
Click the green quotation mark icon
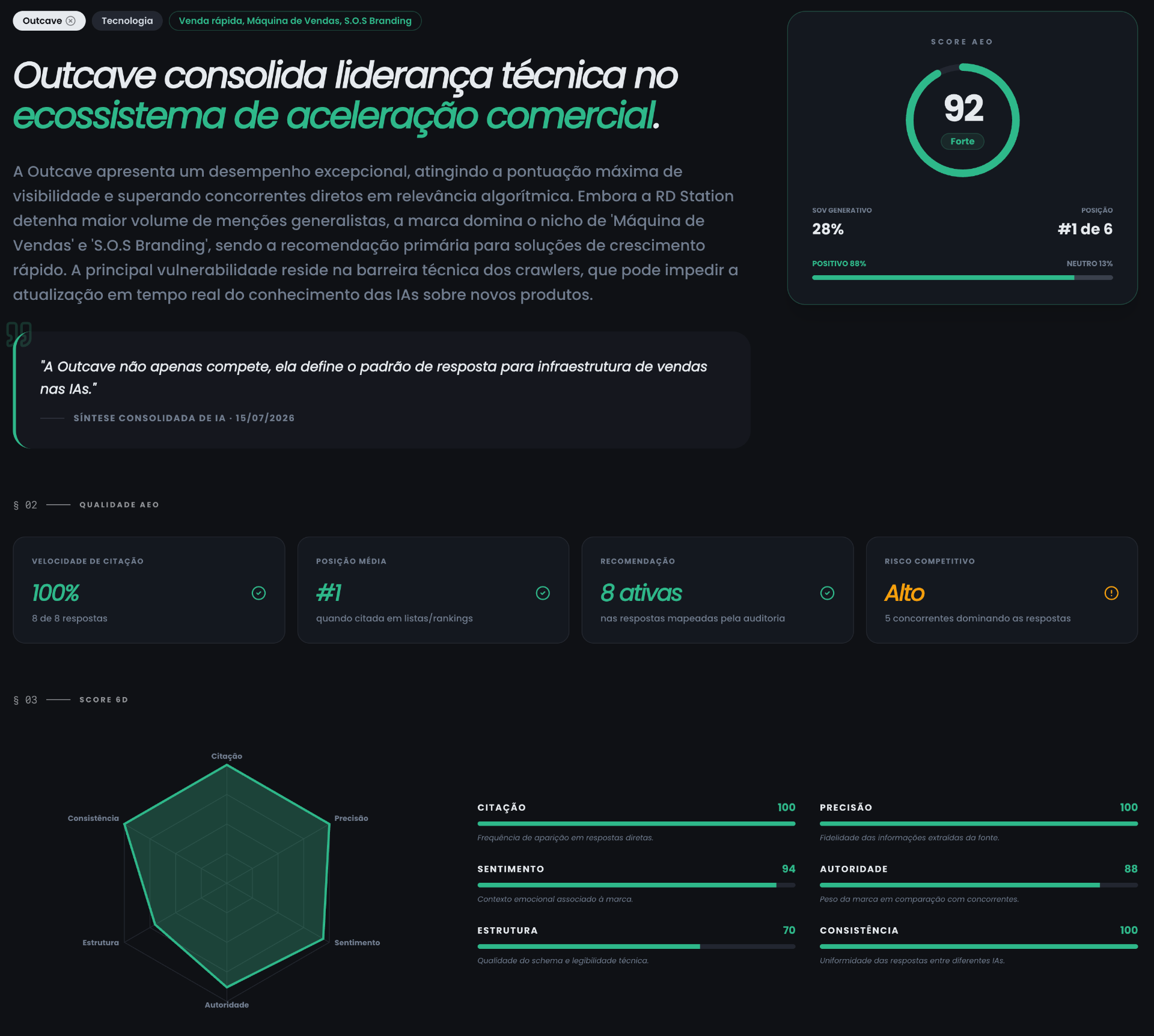pos(19,334)
